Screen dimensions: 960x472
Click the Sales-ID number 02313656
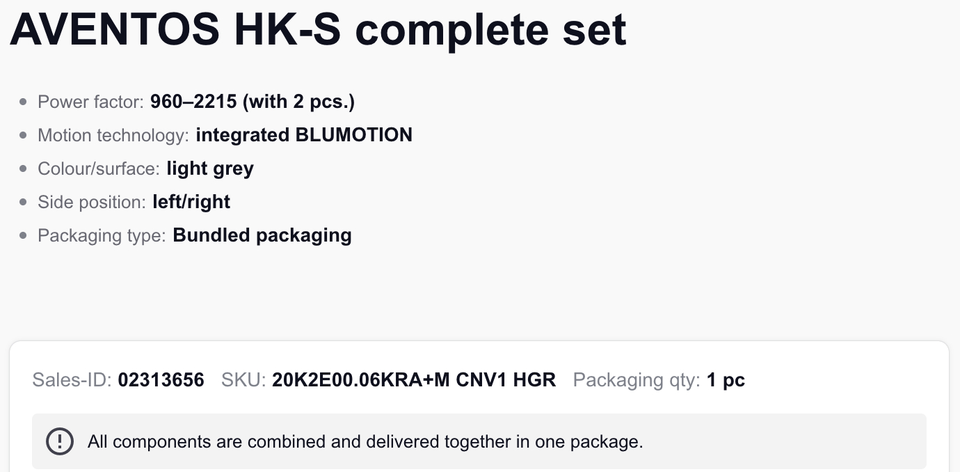[161, 380]
